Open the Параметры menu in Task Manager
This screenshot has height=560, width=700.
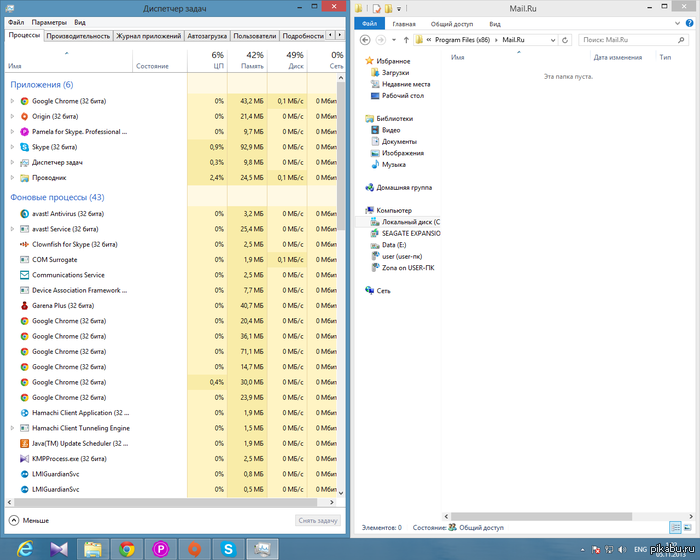pos(49,21)
